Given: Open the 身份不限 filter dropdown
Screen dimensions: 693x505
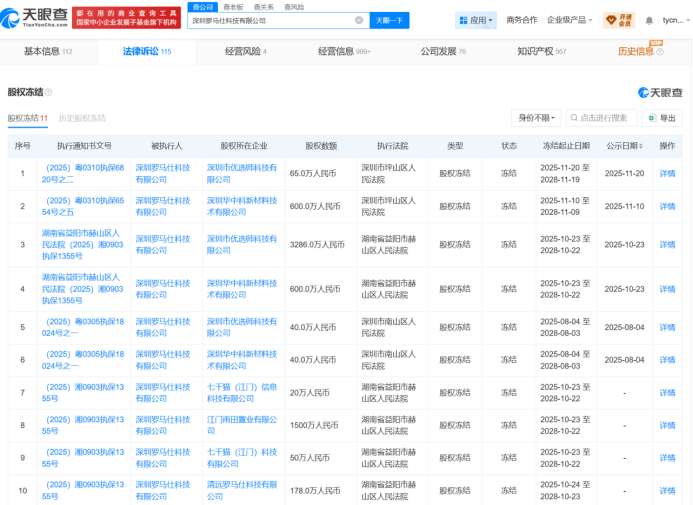Looking at the screenshot, I should (x=536, y=118).
